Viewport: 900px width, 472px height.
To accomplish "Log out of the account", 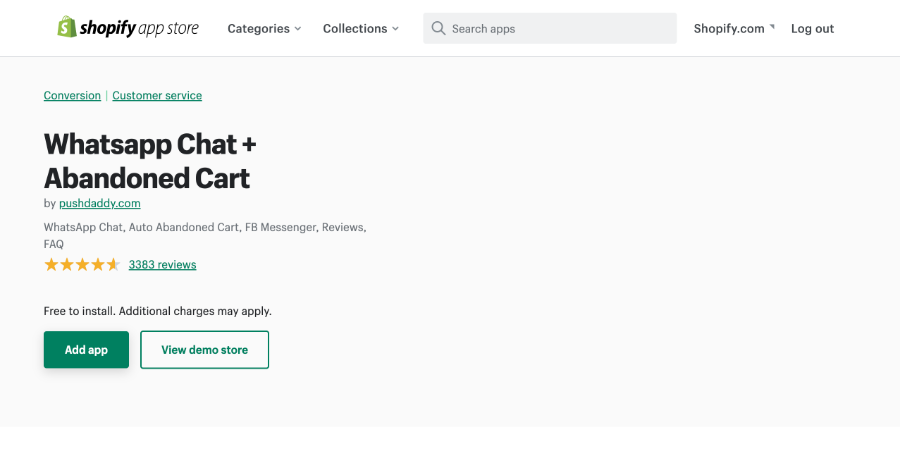I will [x=812, y=29].
